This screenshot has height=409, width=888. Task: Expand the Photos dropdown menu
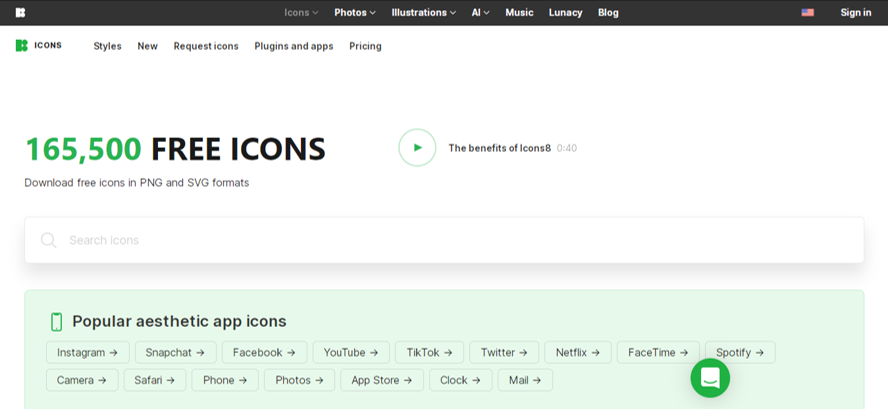355,12
